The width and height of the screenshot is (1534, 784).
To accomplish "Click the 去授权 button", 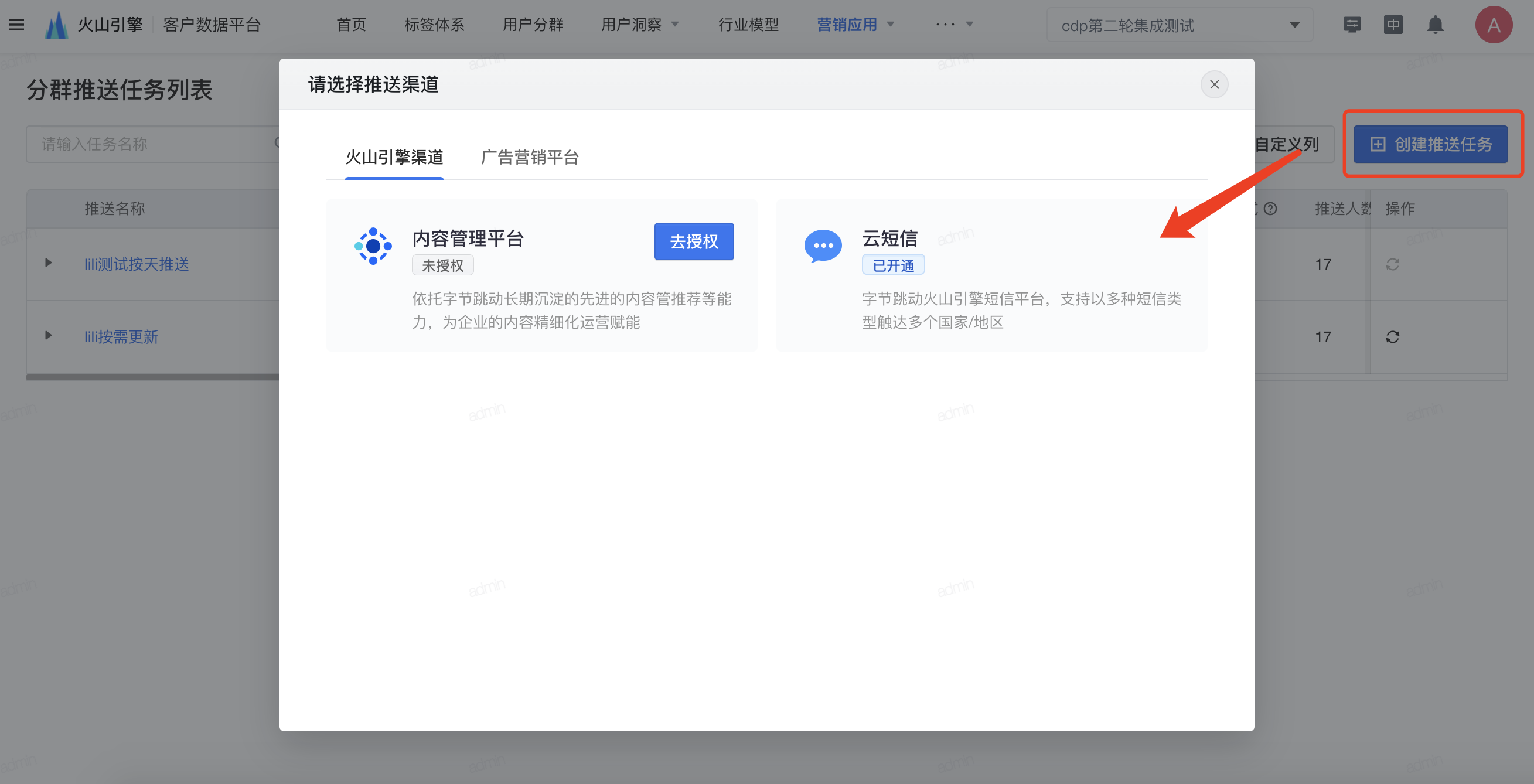I will [x=694, y=241].
